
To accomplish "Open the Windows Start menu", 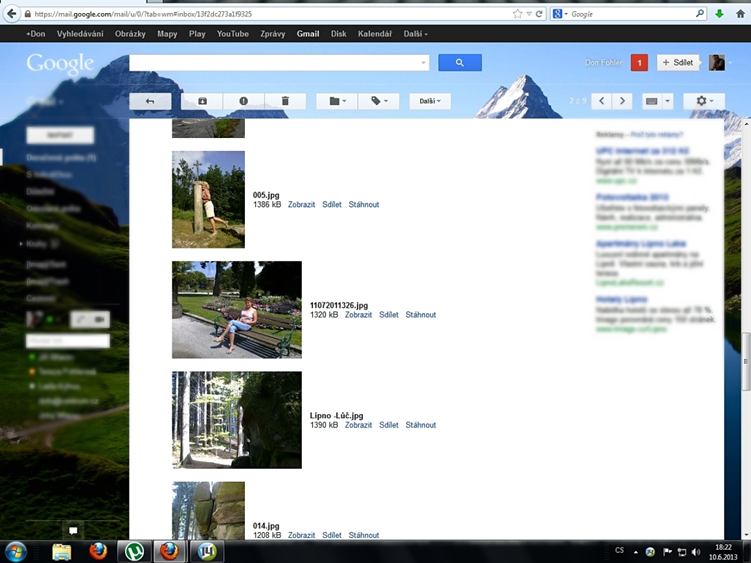I will [16, 552].
